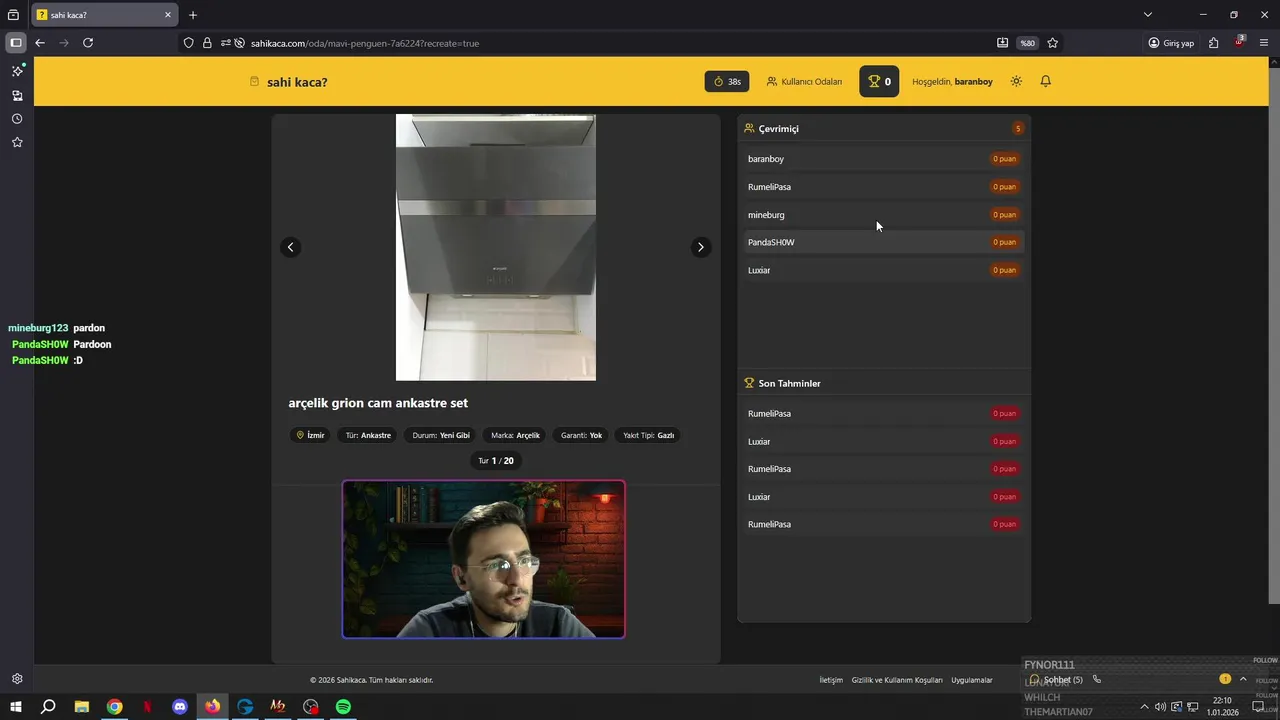Screen dimensions: 1280x720
Task: Click the Yakıt Tipi: Gazlı tag
Action: (648, 435)
